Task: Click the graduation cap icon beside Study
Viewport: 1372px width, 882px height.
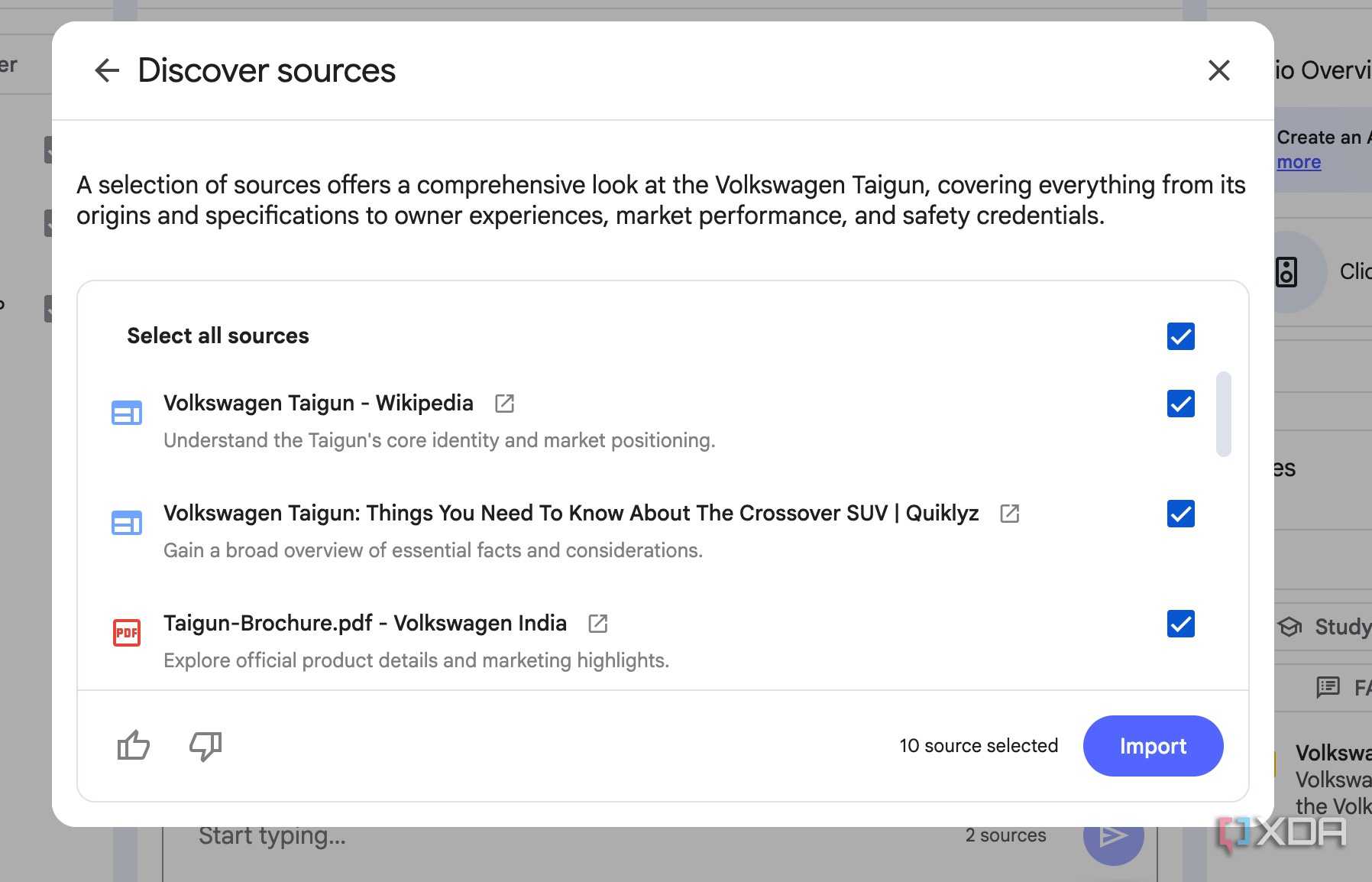Action: point(1289,627)
